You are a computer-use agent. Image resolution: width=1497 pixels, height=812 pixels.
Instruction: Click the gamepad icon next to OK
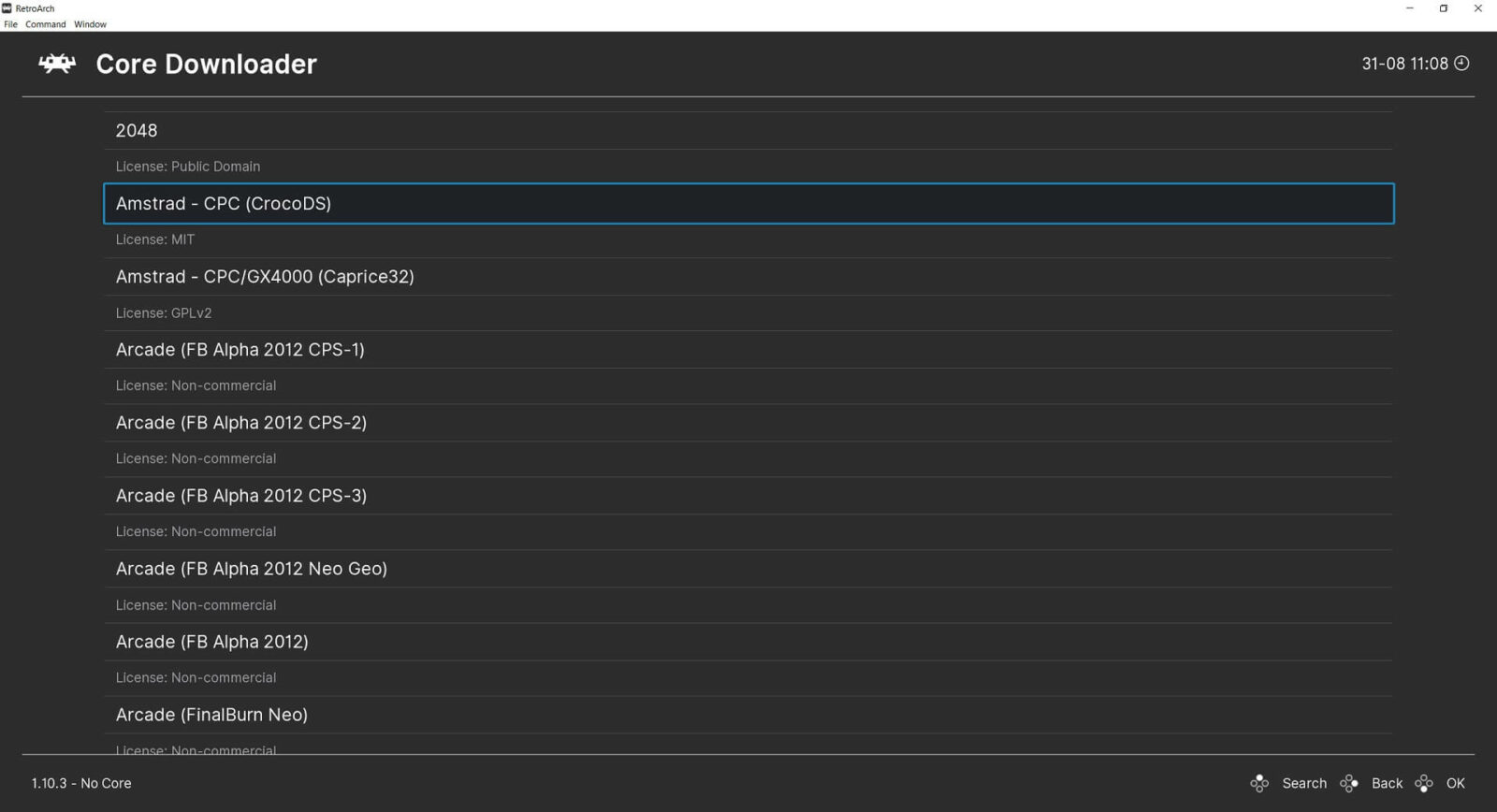1424,784
